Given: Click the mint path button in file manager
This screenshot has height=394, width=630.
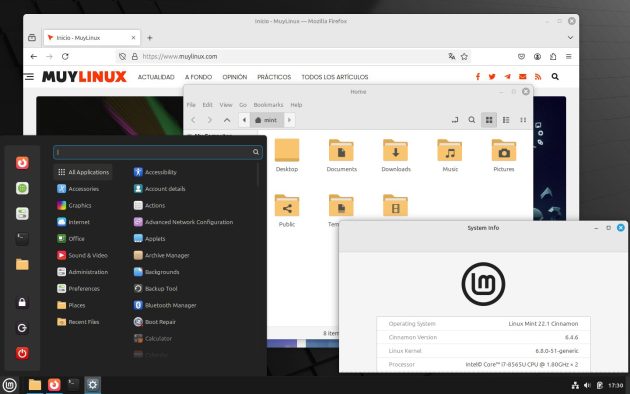Looking at the screenshot, I should pos(266,120).
